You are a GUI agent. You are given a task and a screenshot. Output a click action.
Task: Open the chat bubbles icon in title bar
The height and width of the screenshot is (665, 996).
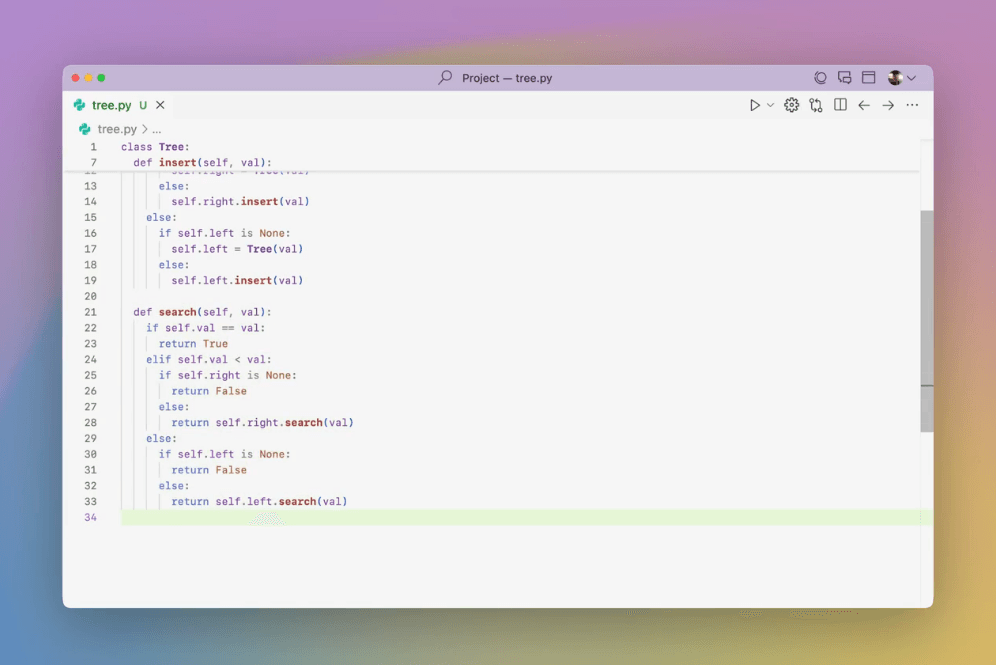pyautogui.click(x=844, y=77)
